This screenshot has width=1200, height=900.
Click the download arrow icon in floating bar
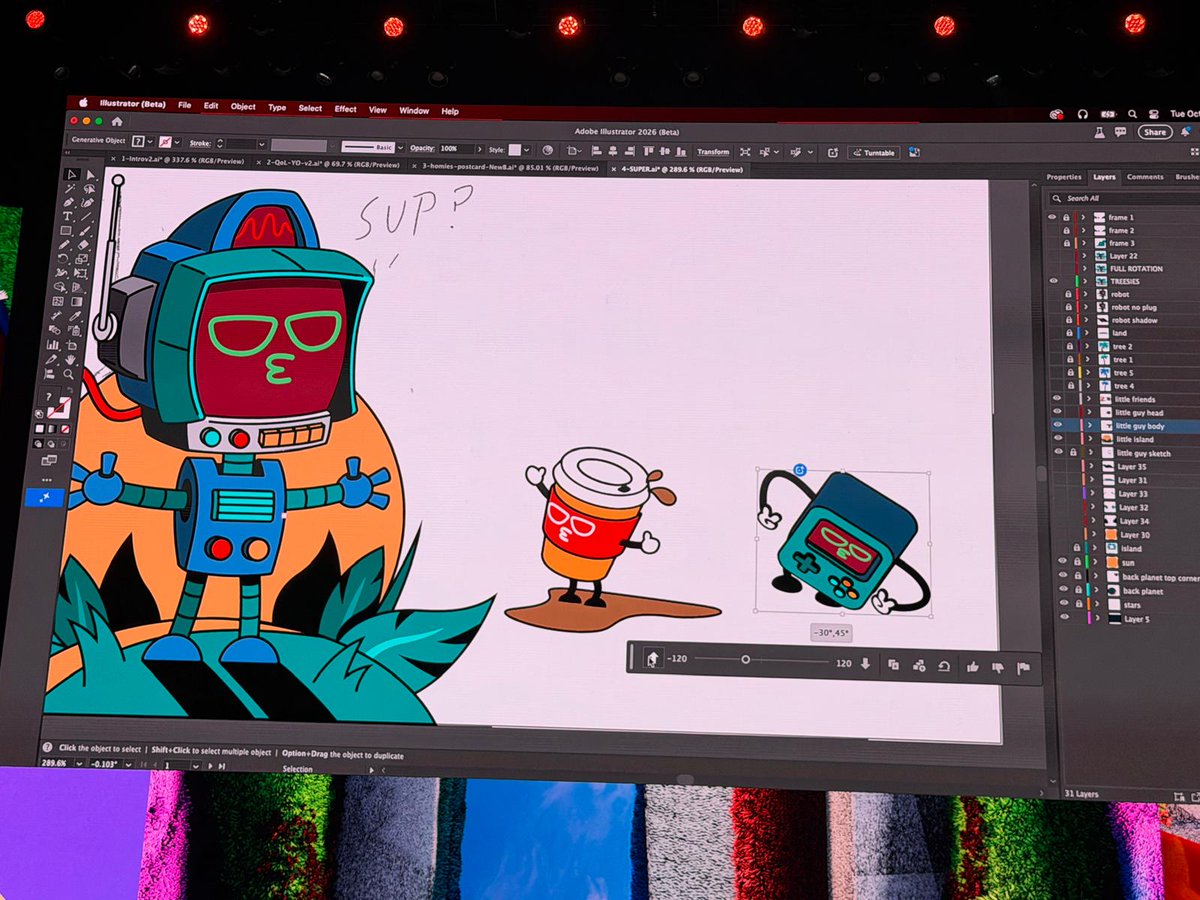[x=866, y=664]
